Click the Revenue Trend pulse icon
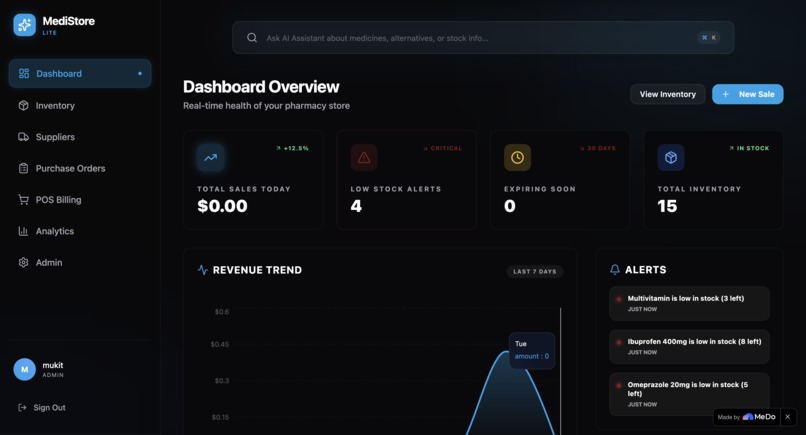The height and width of the screenshot is (435, 806). coord(203,270)
